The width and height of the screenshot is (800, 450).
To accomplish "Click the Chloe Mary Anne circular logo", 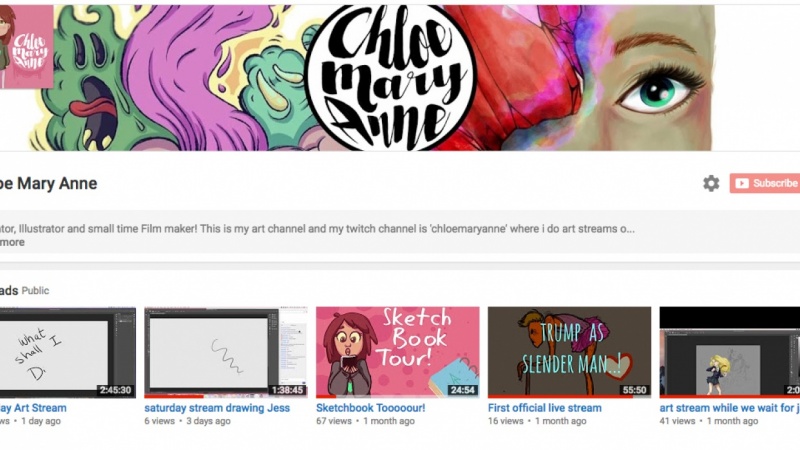I will click(390, 78).
